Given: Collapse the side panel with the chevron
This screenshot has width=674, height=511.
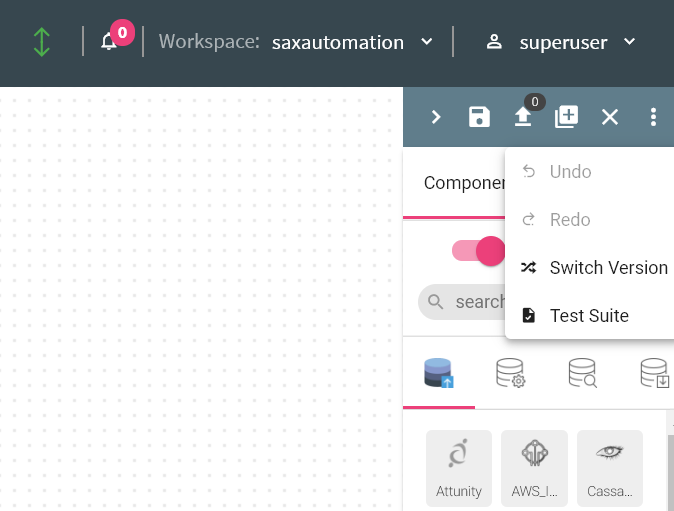Looking at the screenshot, I should [436, 117].
